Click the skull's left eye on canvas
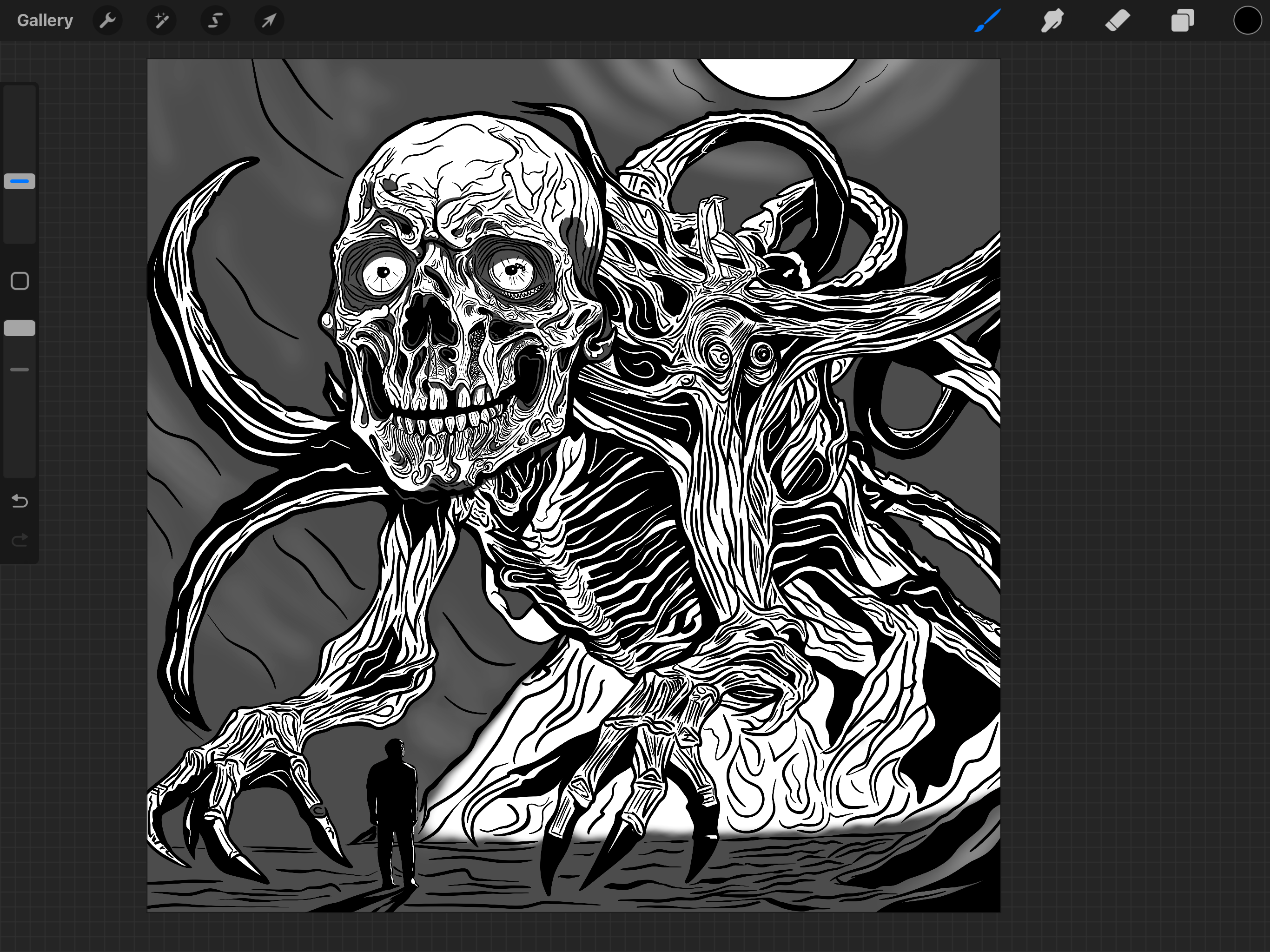1270x952 pixels. [x=384, y=273]
